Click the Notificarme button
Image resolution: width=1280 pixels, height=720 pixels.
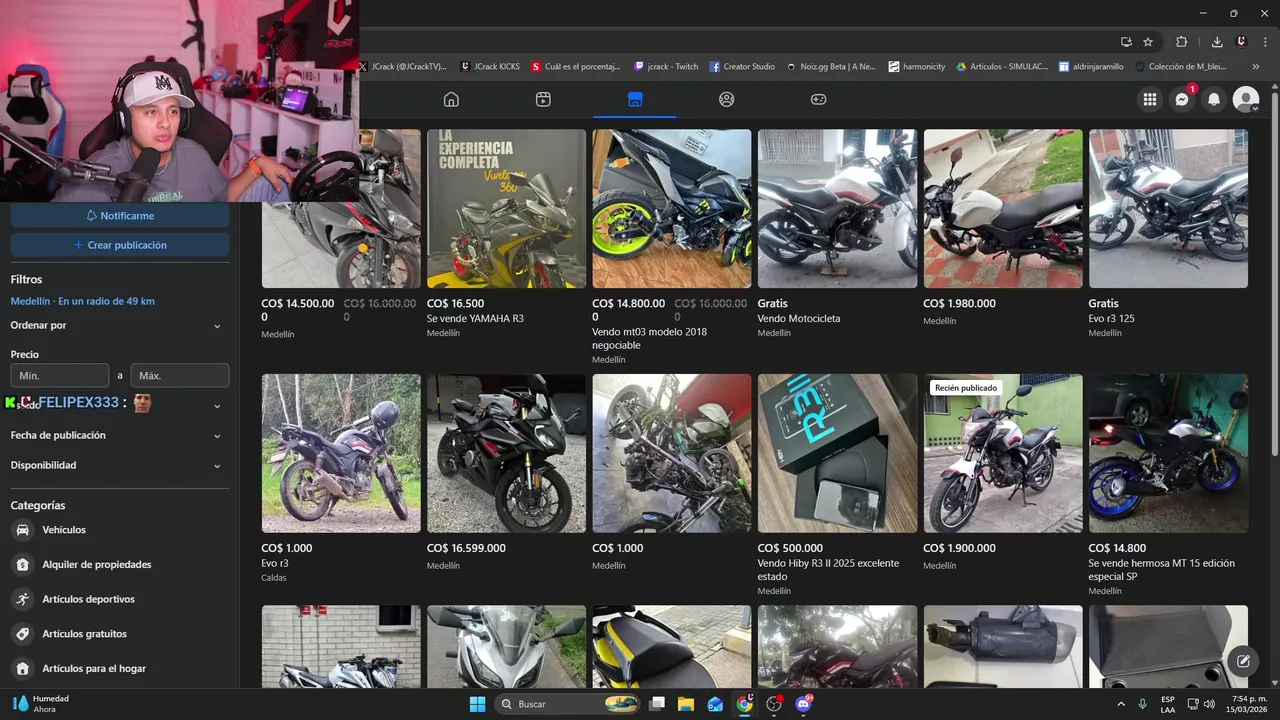(119, 216)
